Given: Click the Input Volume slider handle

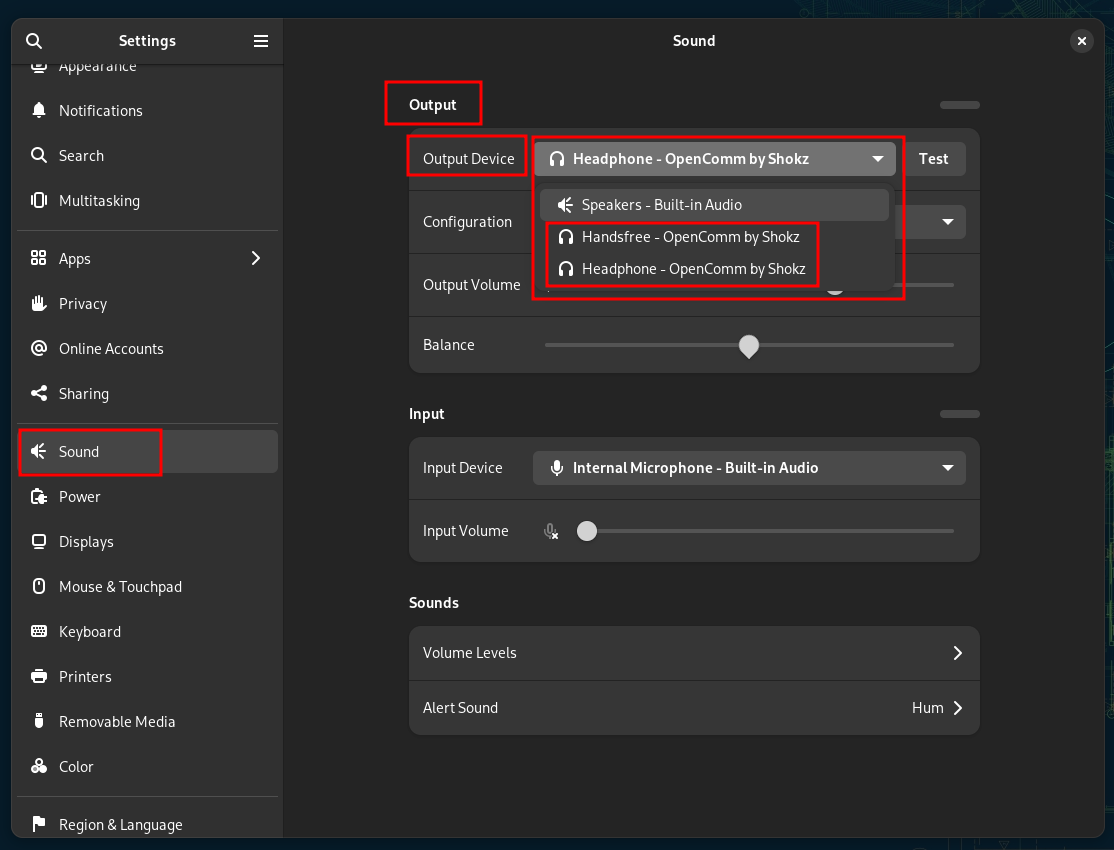Looking at the screenshot, I should coord(587,531).
